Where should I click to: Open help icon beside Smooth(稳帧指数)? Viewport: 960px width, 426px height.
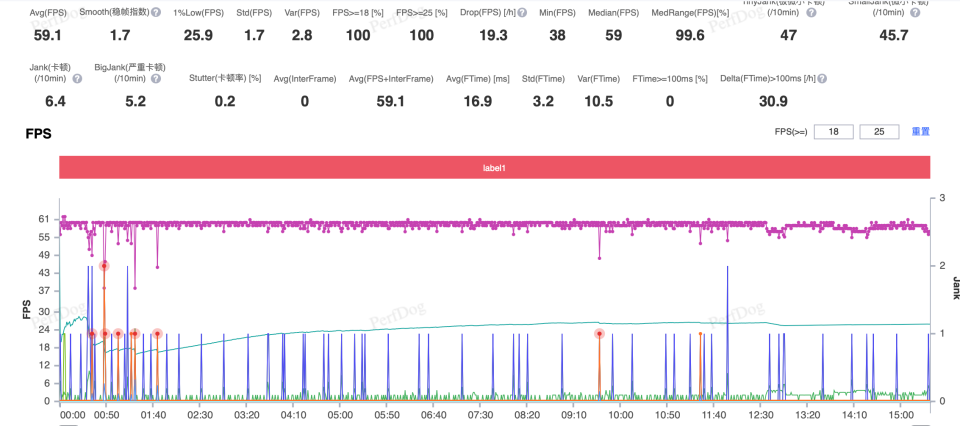pos(156,12)
